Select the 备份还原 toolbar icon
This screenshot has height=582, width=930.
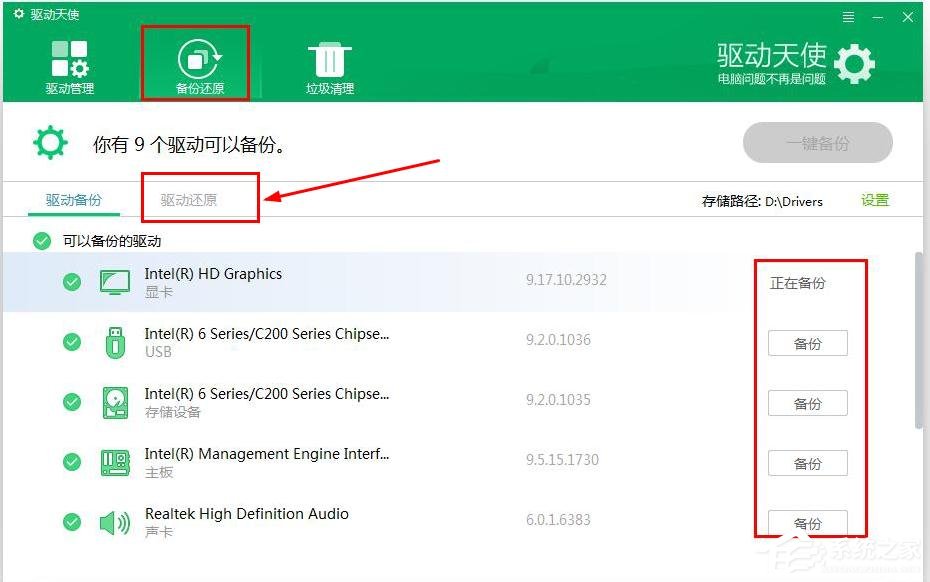tap(197, 62)
